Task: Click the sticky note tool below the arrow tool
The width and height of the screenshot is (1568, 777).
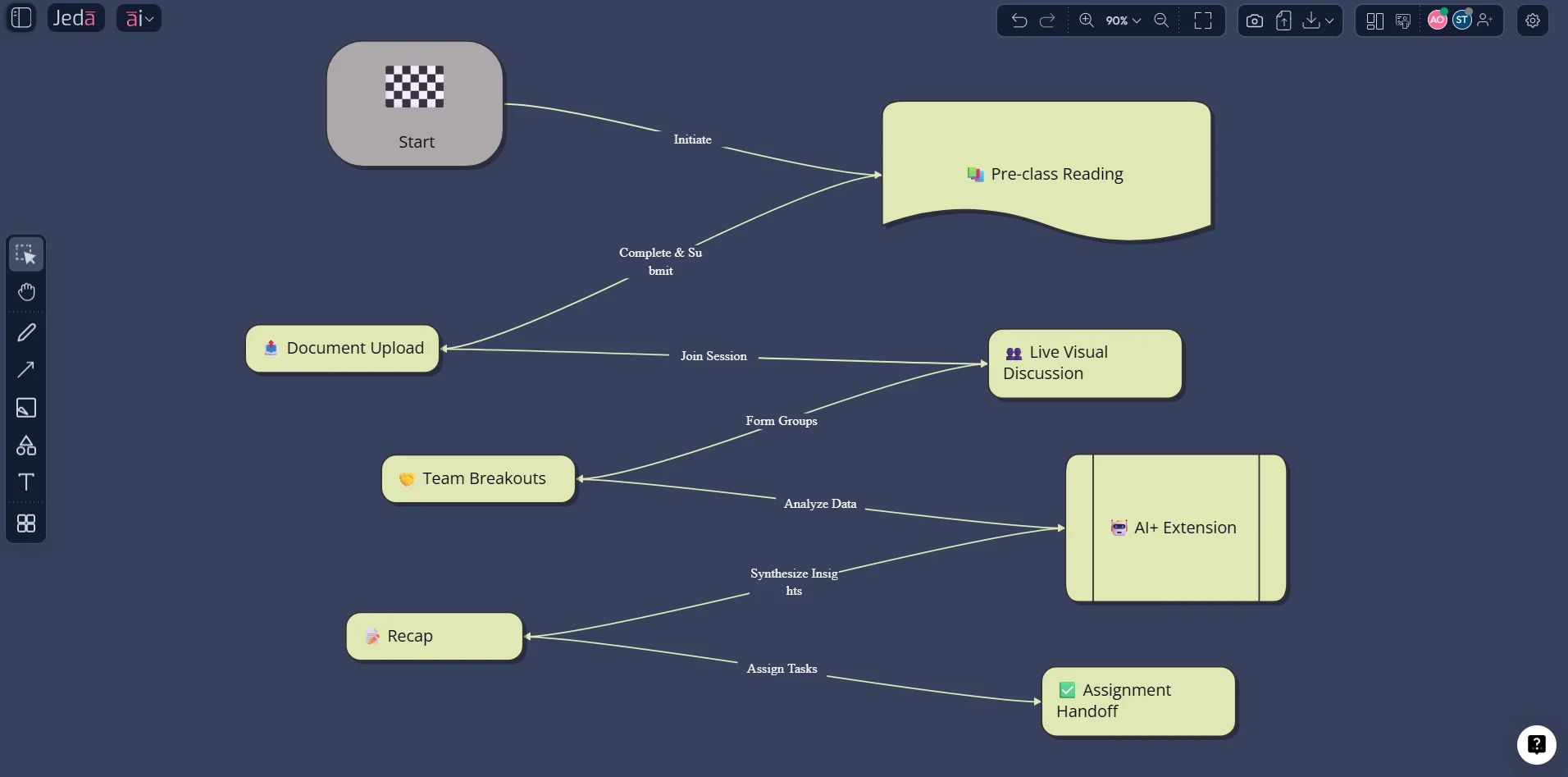Action: pyautogui.click(x=26, y=408)
